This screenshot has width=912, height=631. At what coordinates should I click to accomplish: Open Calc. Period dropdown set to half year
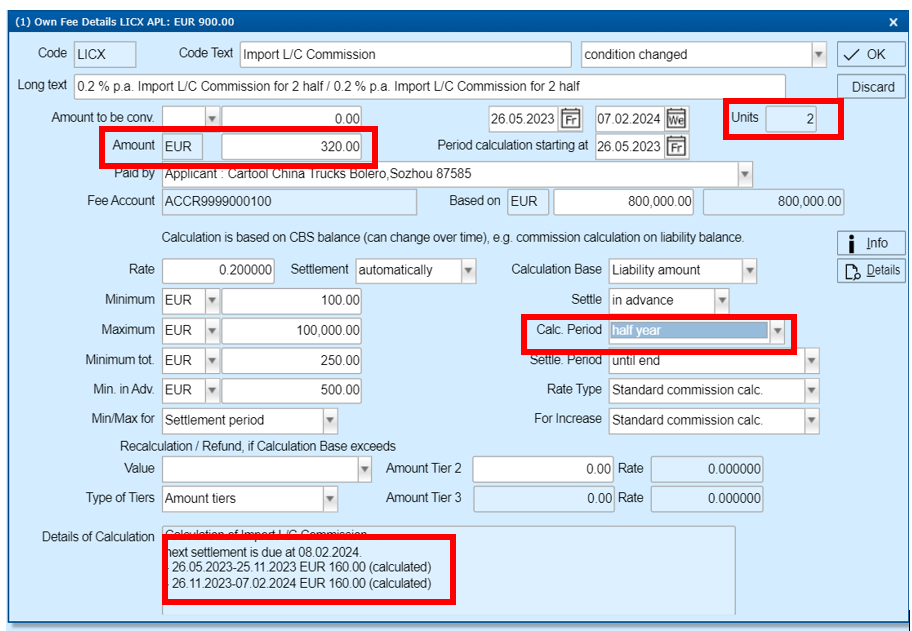coord(777,331)
